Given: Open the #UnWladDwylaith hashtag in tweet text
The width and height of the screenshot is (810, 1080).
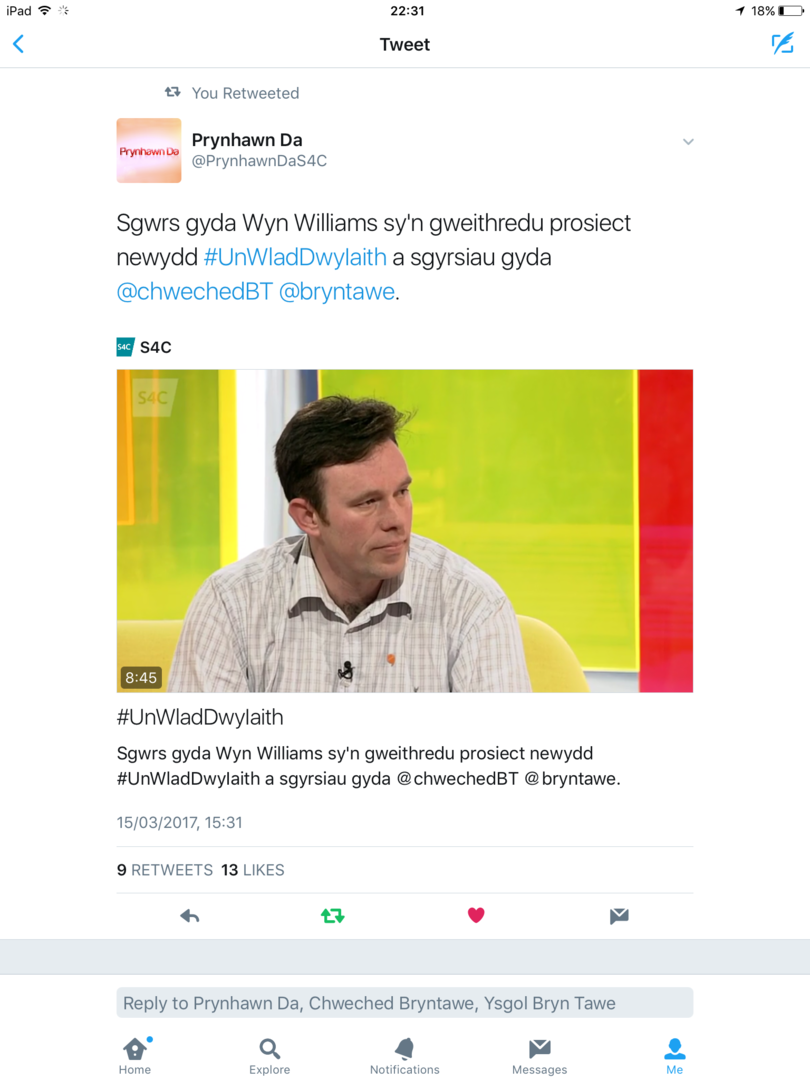Looking at the screenshot, I should [x=295, y=257].
